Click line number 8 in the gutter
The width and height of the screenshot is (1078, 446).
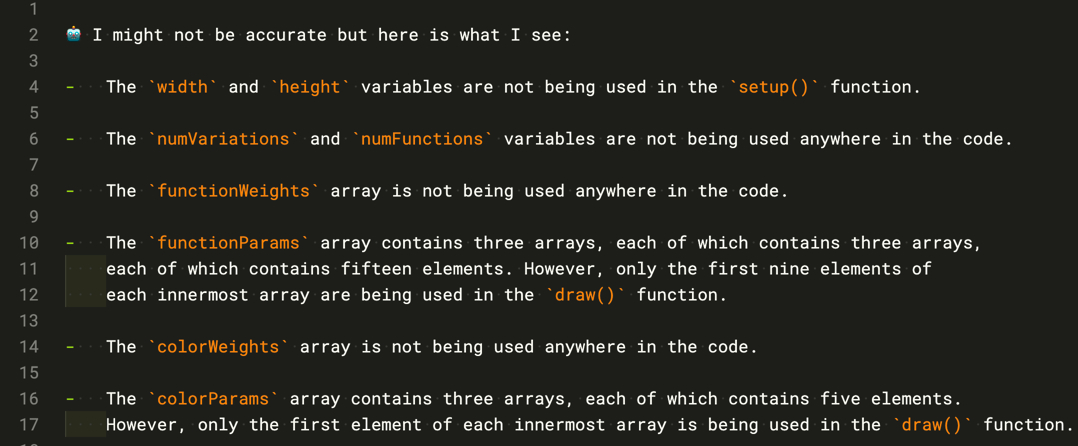click(33, 191)
